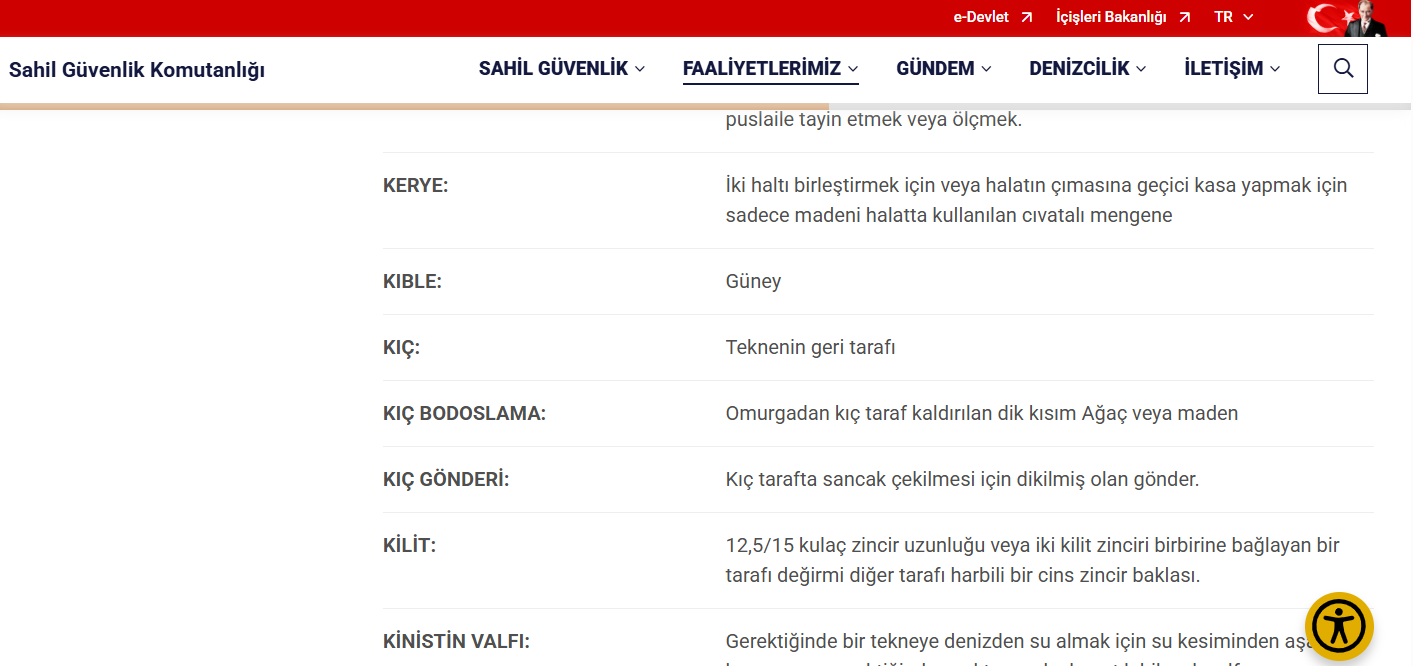Screen dimensions: 1413x666
Task: Select the KIÇ: term
Action: pyautogui.click(x=401, y=347)
